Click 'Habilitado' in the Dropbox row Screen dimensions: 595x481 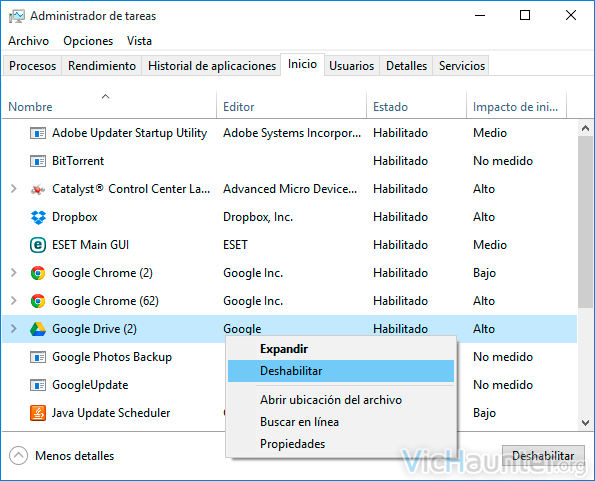400,217
